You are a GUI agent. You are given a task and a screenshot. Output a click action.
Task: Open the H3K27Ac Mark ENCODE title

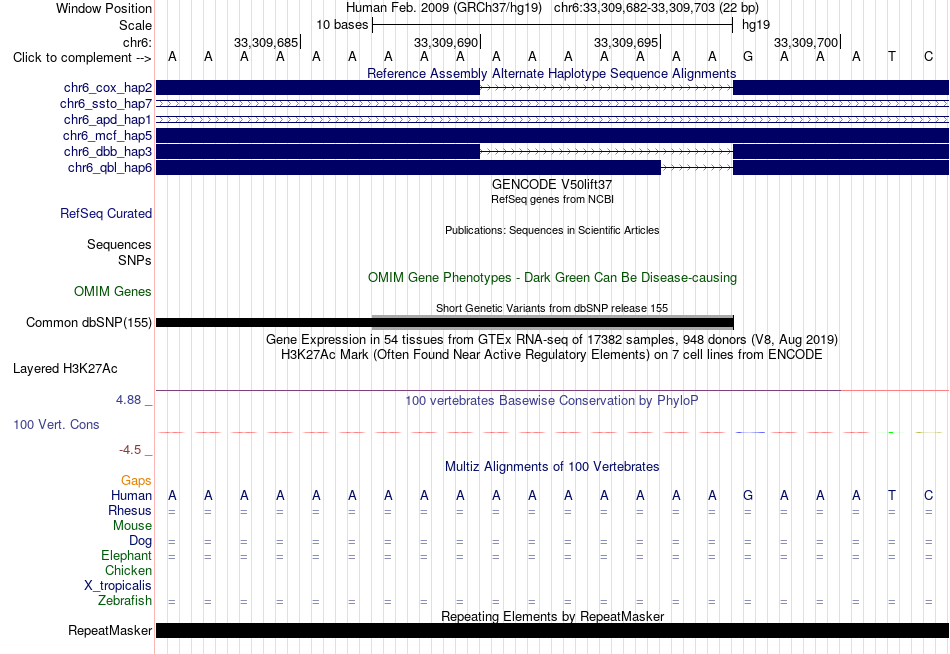551,355
